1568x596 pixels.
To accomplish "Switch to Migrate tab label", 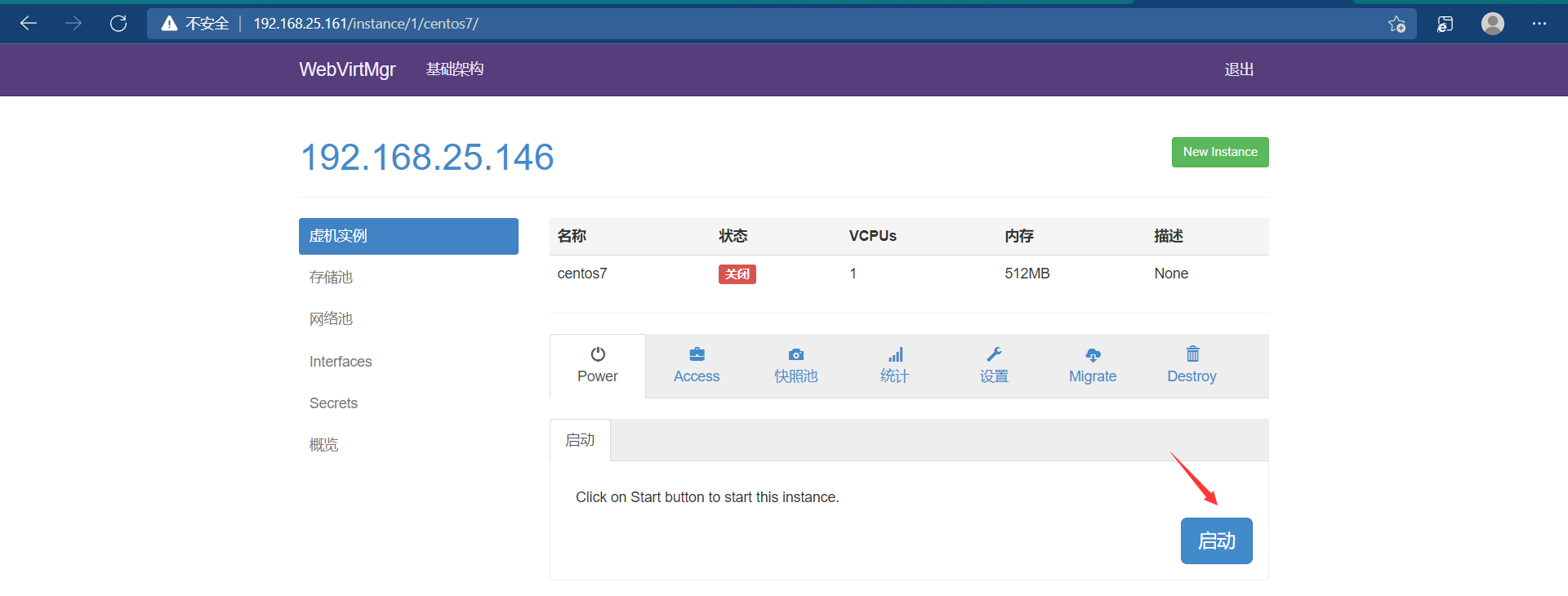I will 1093,376.
